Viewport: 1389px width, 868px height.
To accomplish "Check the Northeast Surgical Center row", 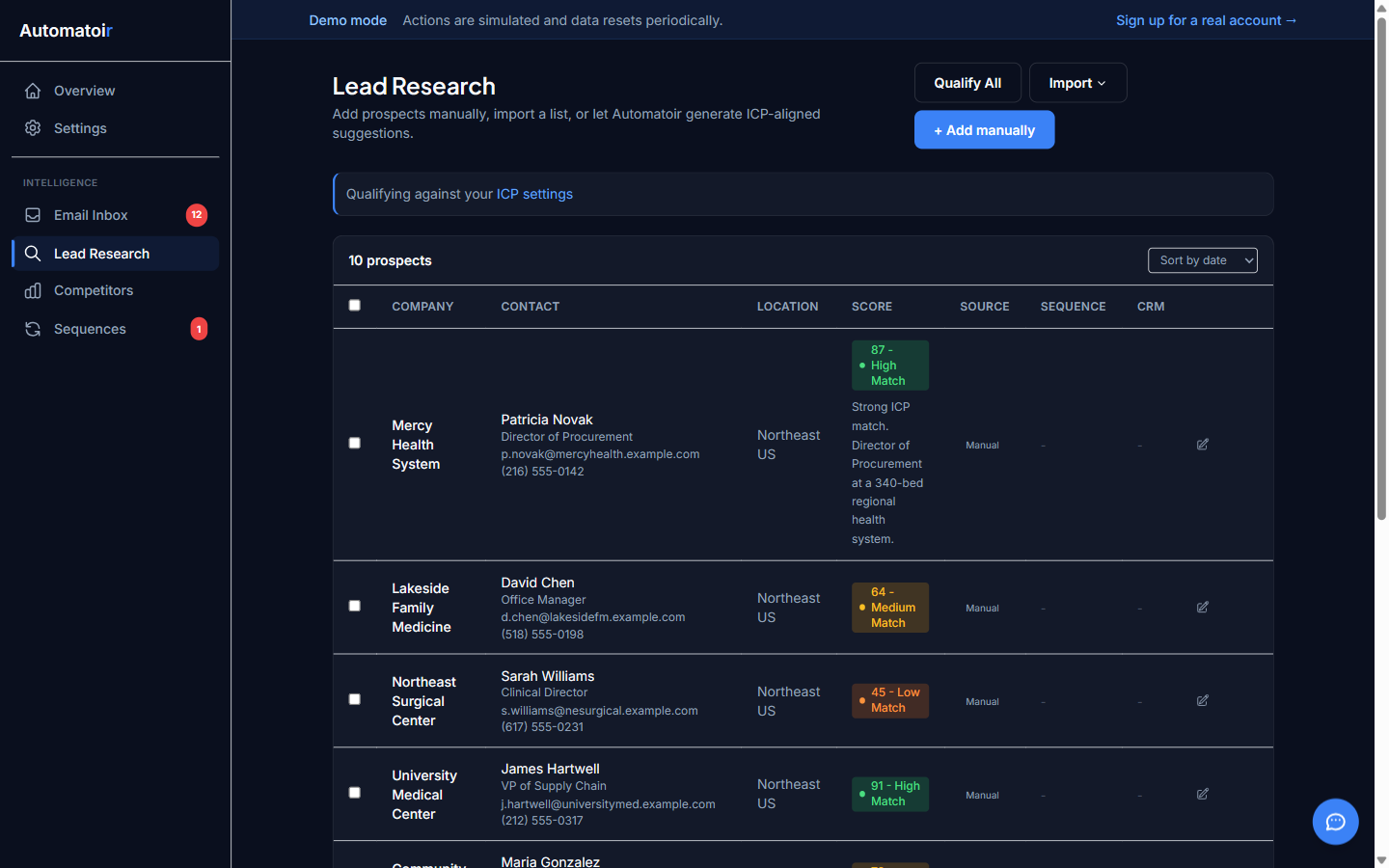I will coord(354,699).
